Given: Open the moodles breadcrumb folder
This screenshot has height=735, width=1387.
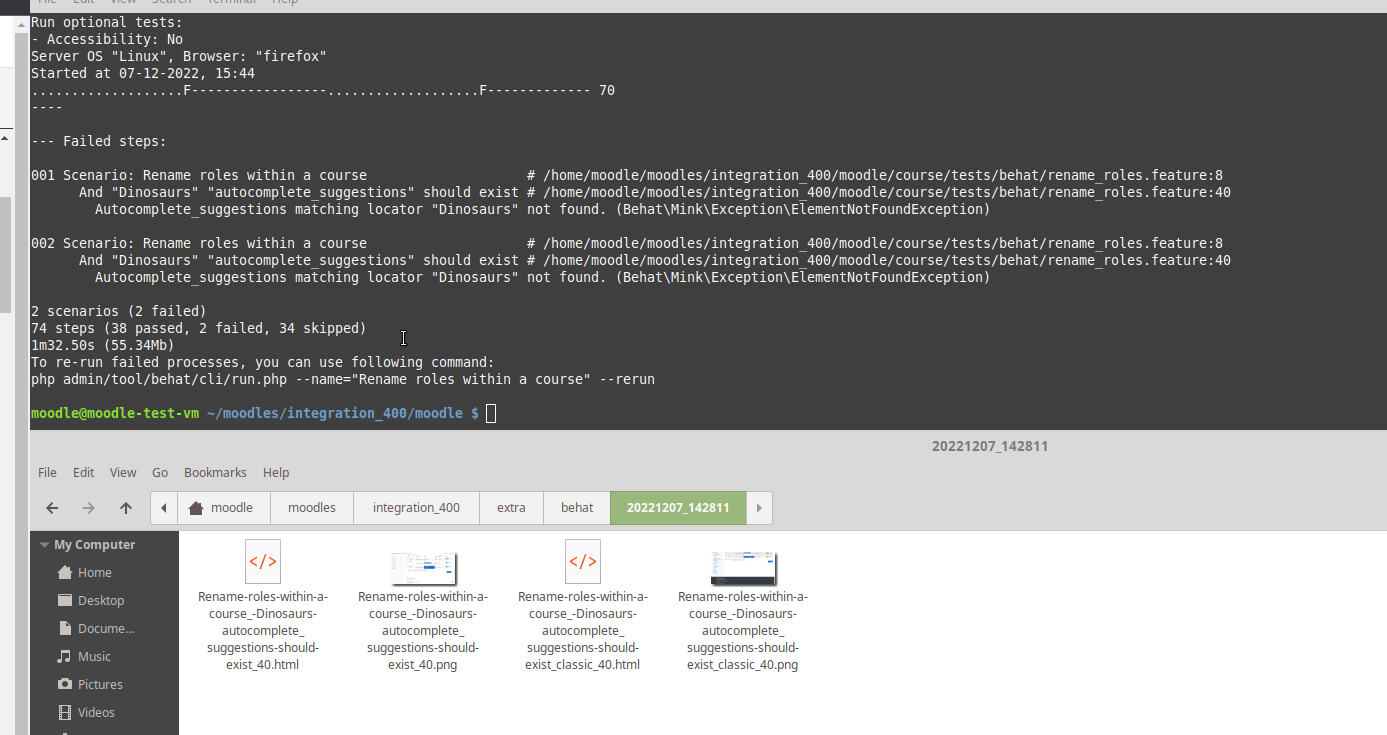Looking at the screenshot, I should 312,508.
